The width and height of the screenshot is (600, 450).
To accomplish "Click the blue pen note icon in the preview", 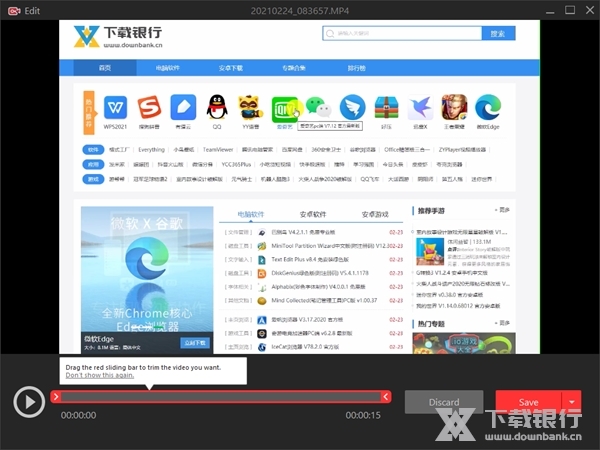I will (x=183, y=108).
